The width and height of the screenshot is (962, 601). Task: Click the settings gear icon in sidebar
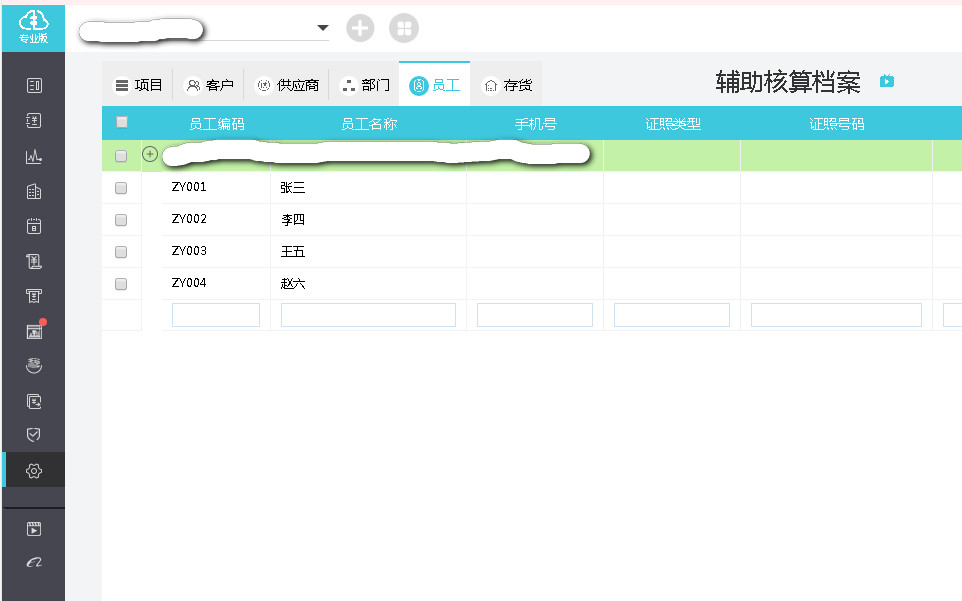coord(34,470)
